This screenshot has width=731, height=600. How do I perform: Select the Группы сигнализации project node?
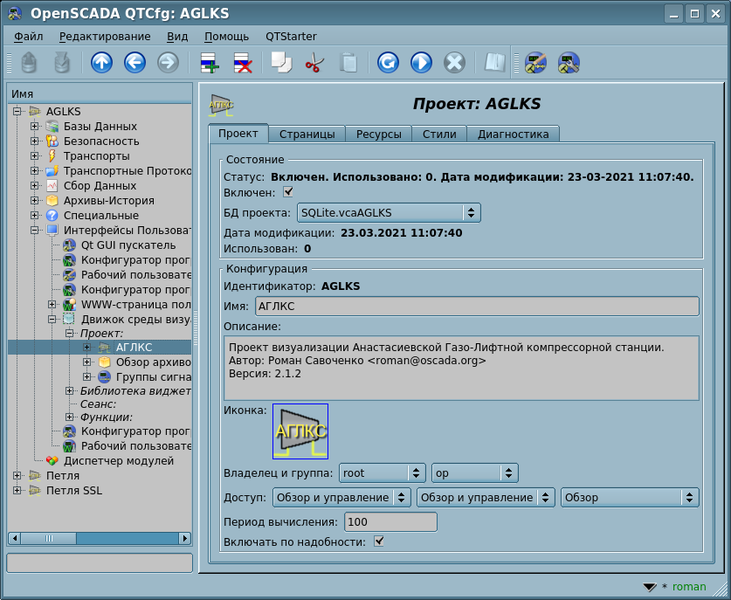pos(153,377)
